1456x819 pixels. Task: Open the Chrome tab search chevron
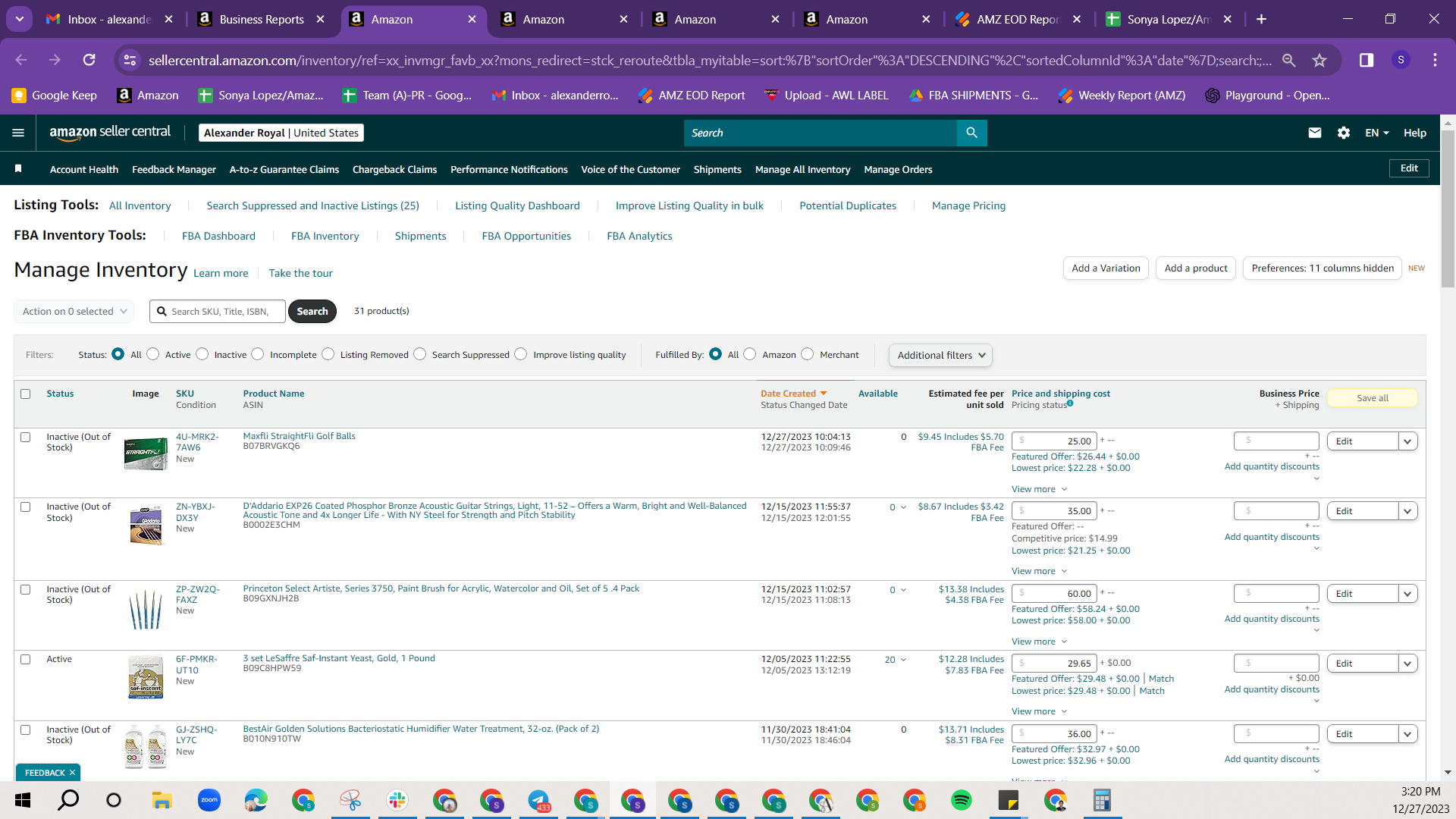pyautogui.click(x=20, y=19)
